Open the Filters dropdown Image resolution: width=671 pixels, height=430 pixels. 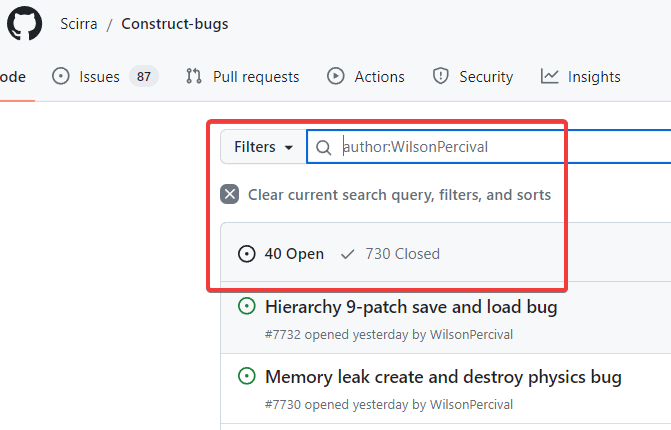point(264,147)
